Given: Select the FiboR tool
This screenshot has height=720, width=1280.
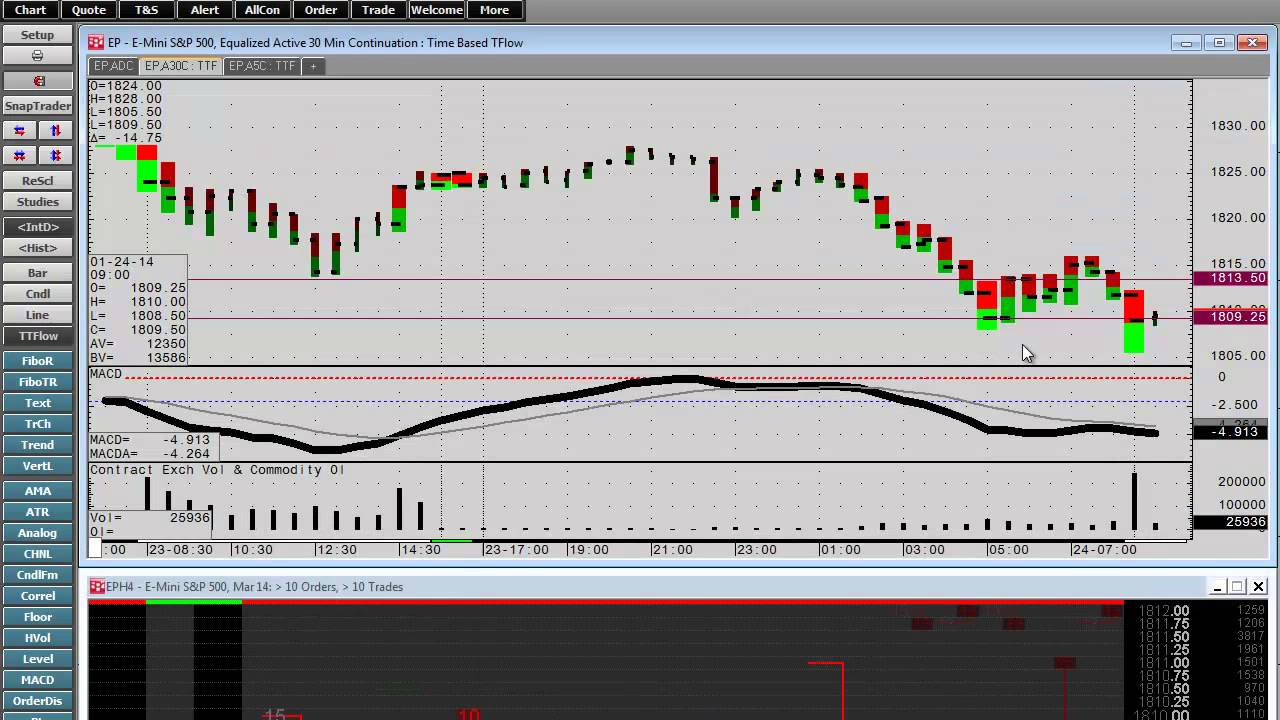Looking at the screenshot, I should pyautogui.click(x=38, y=361).
